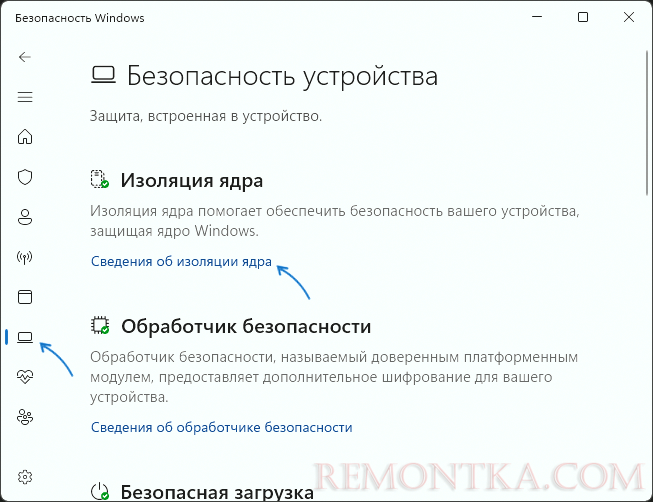The image size is (653, 502).
Task: Open 'Сведения об изоляции ядра' link
Action: coord(181,262)
